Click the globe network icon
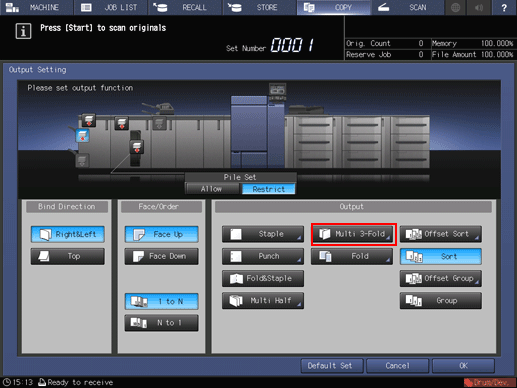Image resolution: width=517 pixels, height=388 pixels. [x=455, y=7]
